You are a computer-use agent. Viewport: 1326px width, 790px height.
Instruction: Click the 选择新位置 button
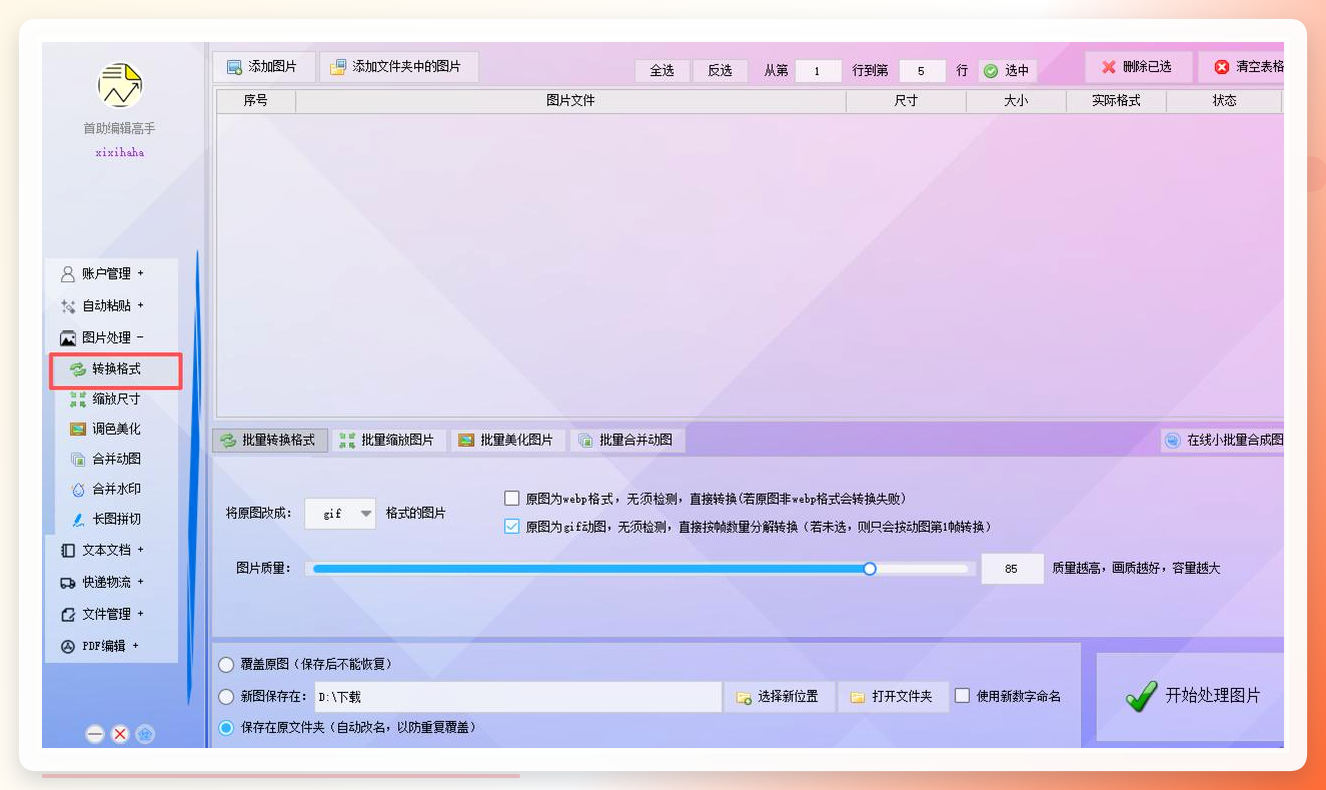coord(779,696)
